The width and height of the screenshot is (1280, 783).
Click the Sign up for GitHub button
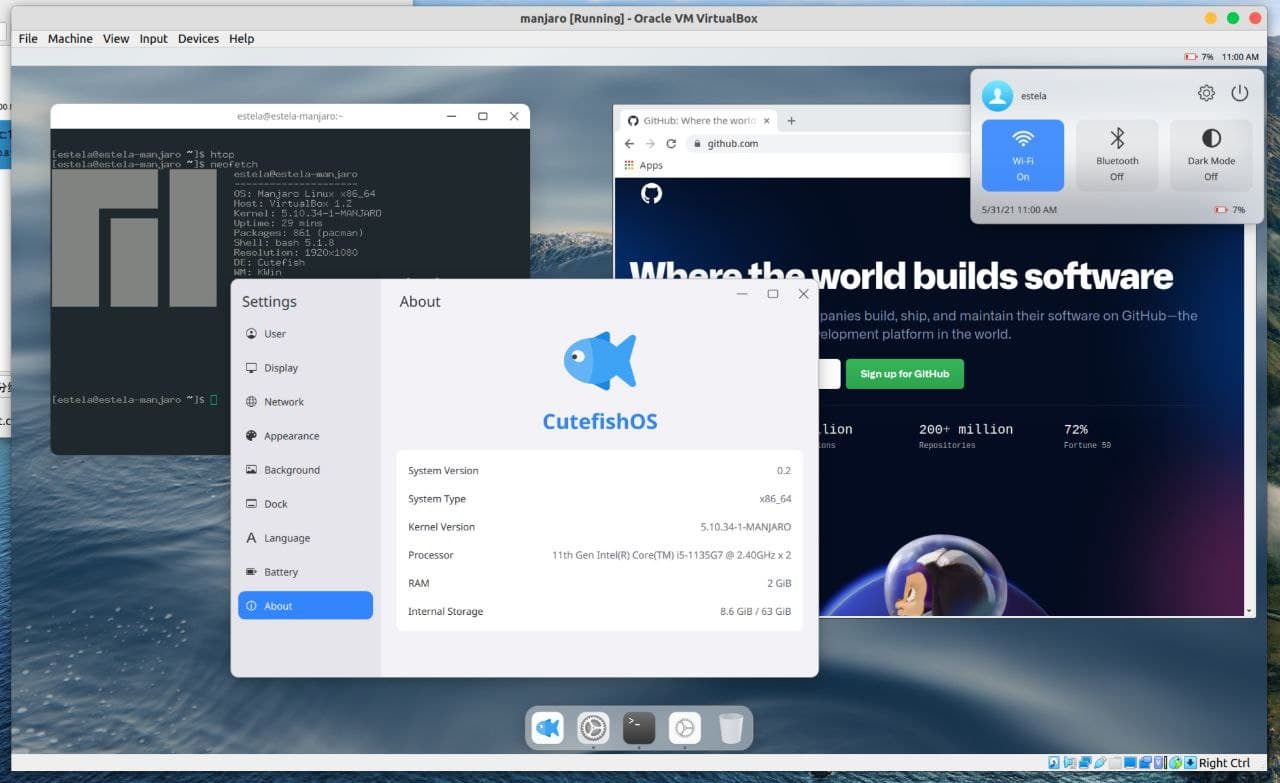[x=904, y=374]
